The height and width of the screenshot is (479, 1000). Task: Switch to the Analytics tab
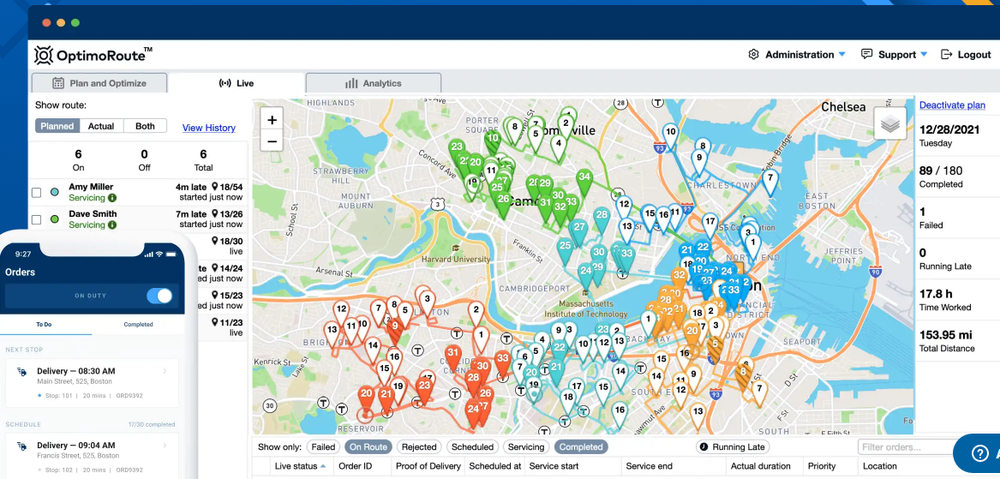tap(373, 83)
